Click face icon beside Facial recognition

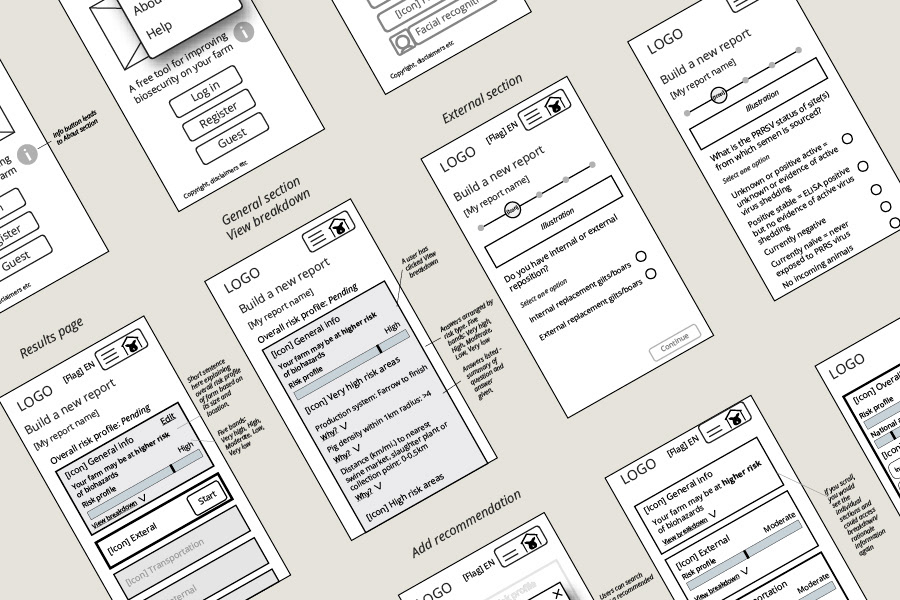click(402, 42)
